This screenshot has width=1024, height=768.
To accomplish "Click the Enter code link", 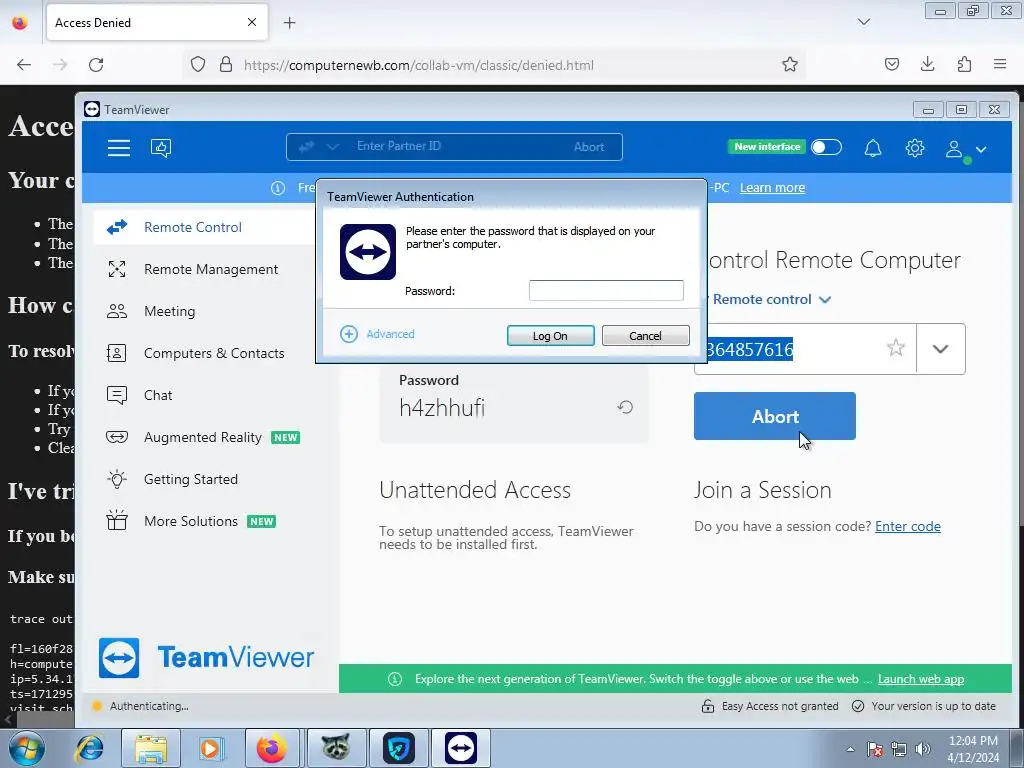I will tap(908, 526).
